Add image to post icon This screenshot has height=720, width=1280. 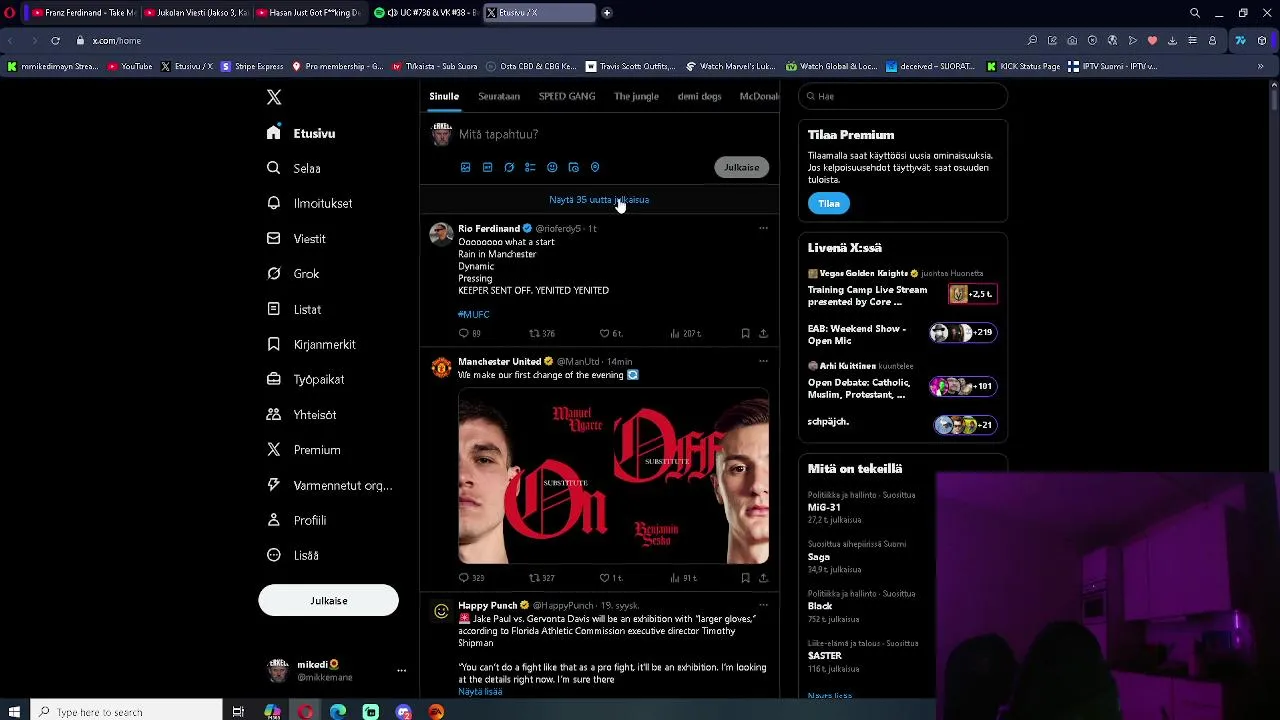[x=465, y=167]
